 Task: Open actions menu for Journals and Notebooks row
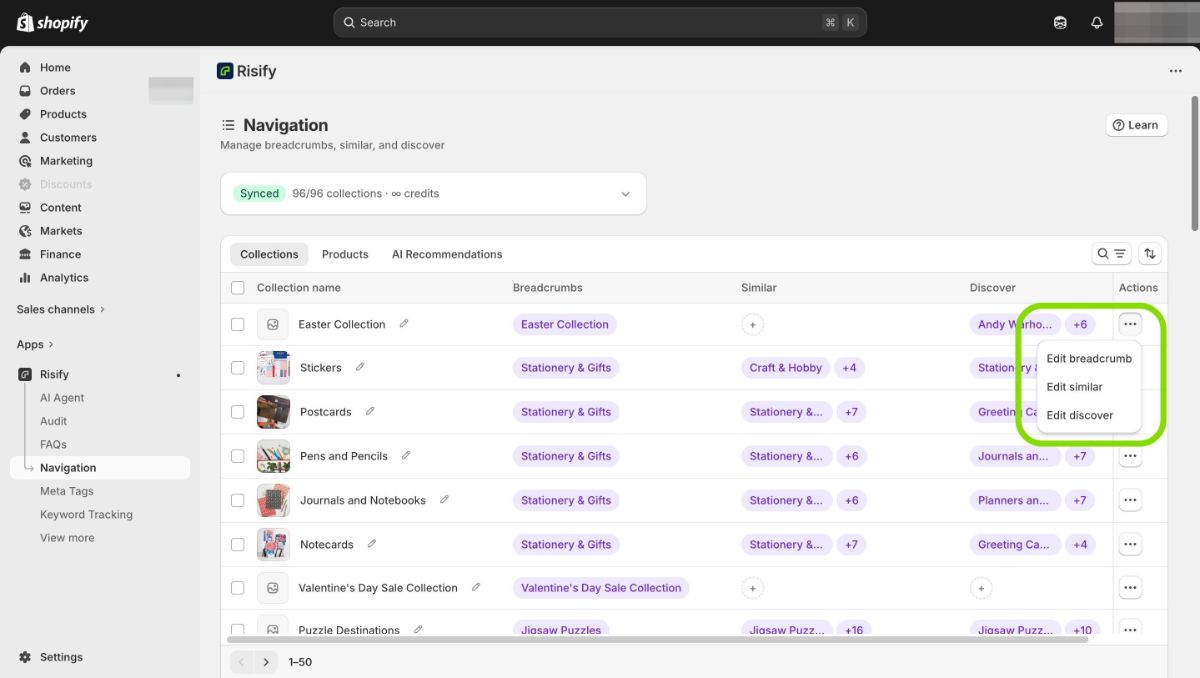coord(1130,500)
